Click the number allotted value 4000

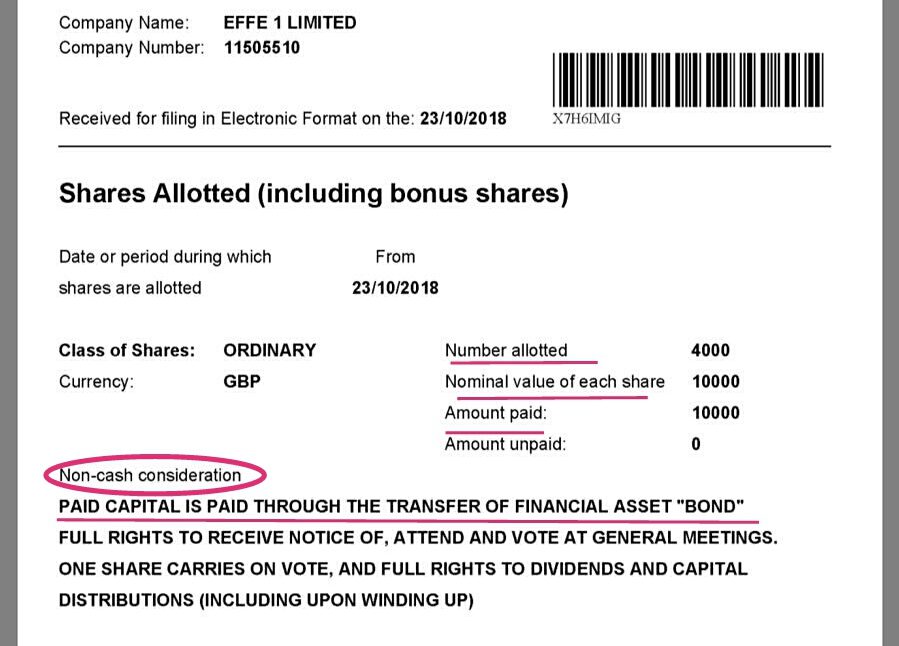tap(710, 350)
